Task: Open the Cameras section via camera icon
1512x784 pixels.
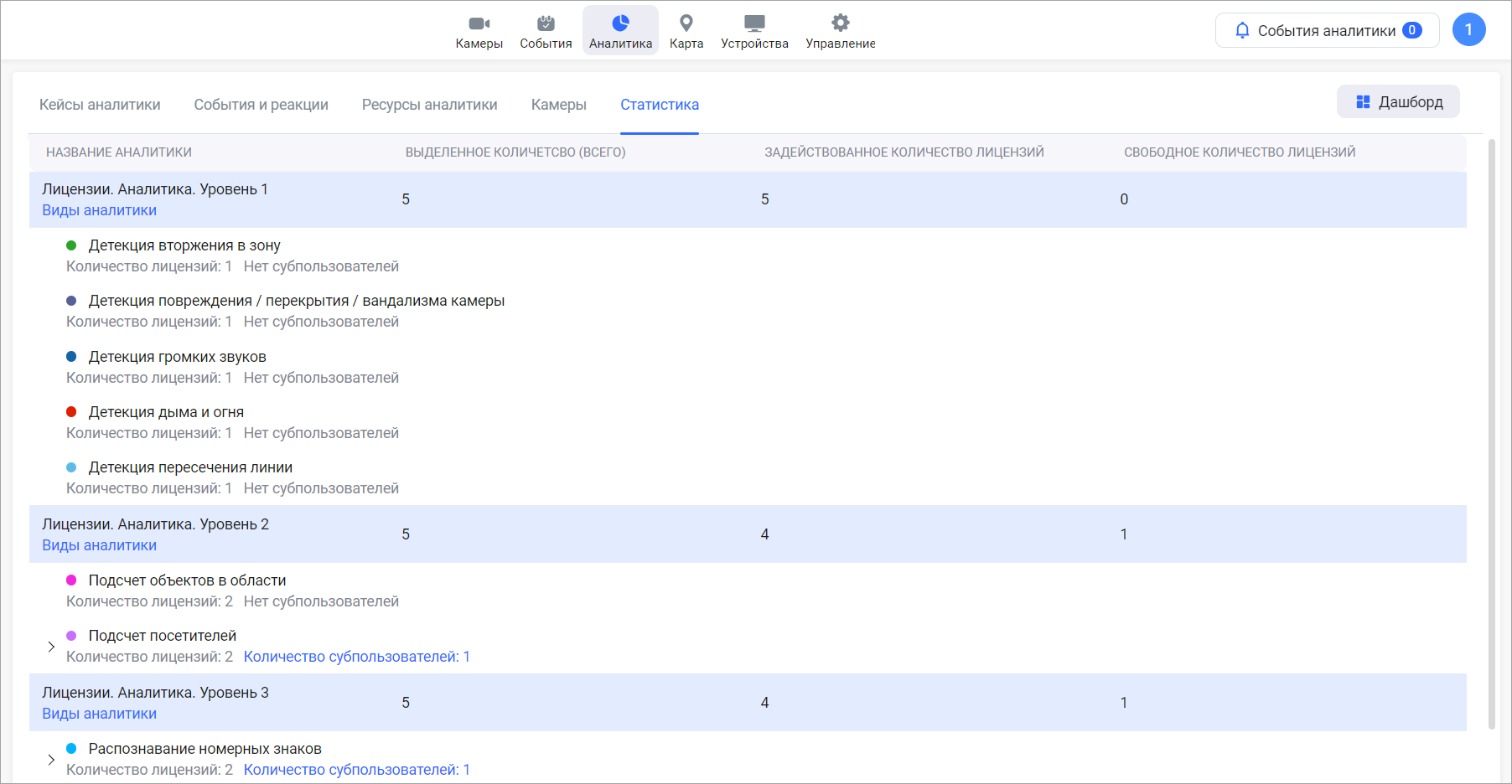Action: pos(479,23)
